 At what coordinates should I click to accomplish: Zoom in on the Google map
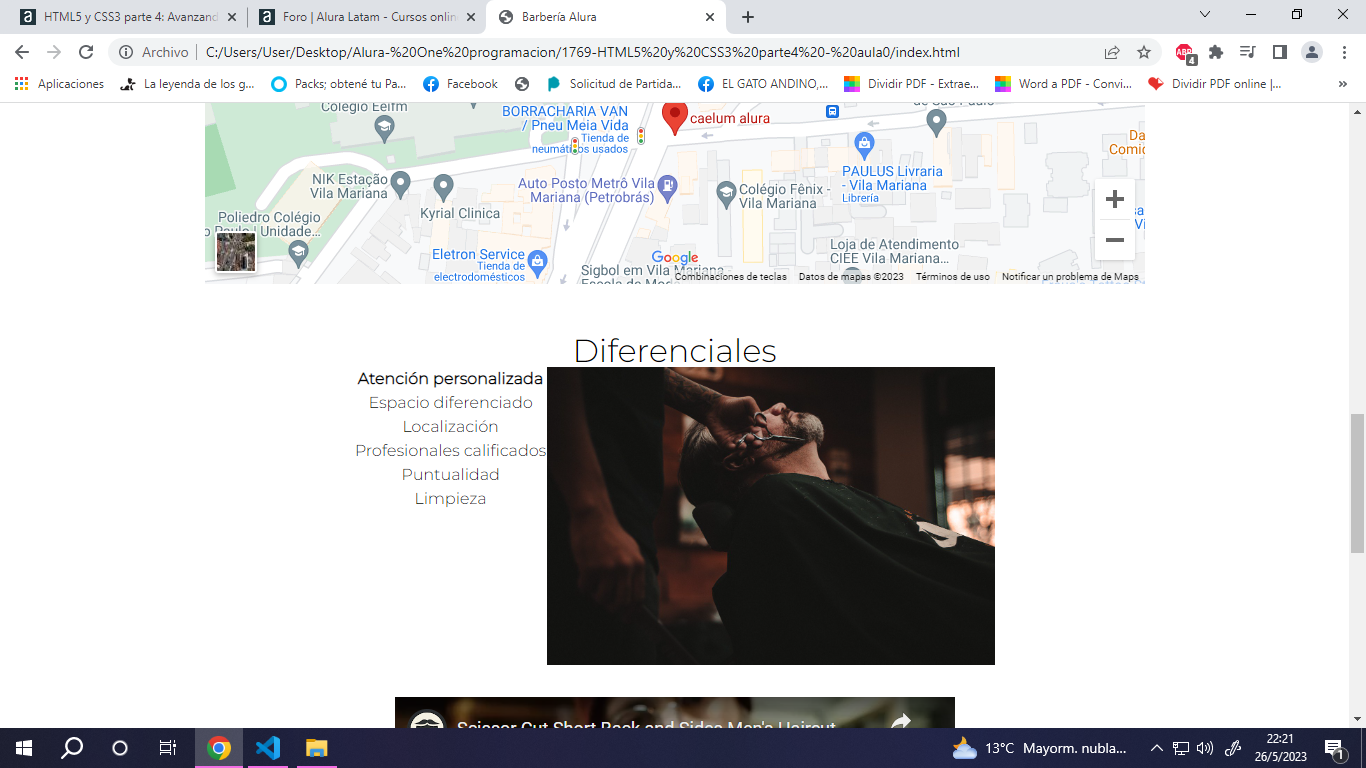[x=1115, y=199]
